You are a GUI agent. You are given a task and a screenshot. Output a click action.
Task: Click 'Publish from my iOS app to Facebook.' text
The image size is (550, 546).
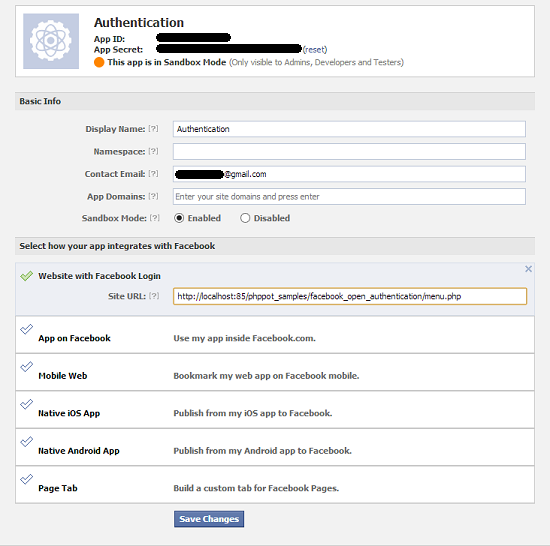click(253, 413)
